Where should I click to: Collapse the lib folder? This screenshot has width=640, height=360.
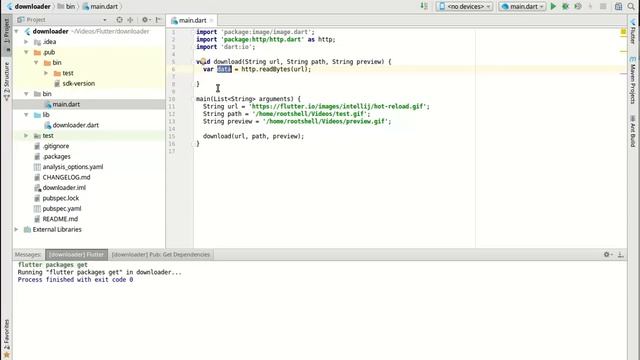pyautogui.click(x=26, y=115)
